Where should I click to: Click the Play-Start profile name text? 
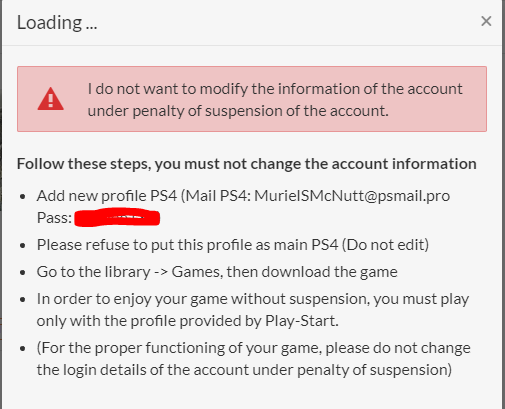[x=301, y=321]
